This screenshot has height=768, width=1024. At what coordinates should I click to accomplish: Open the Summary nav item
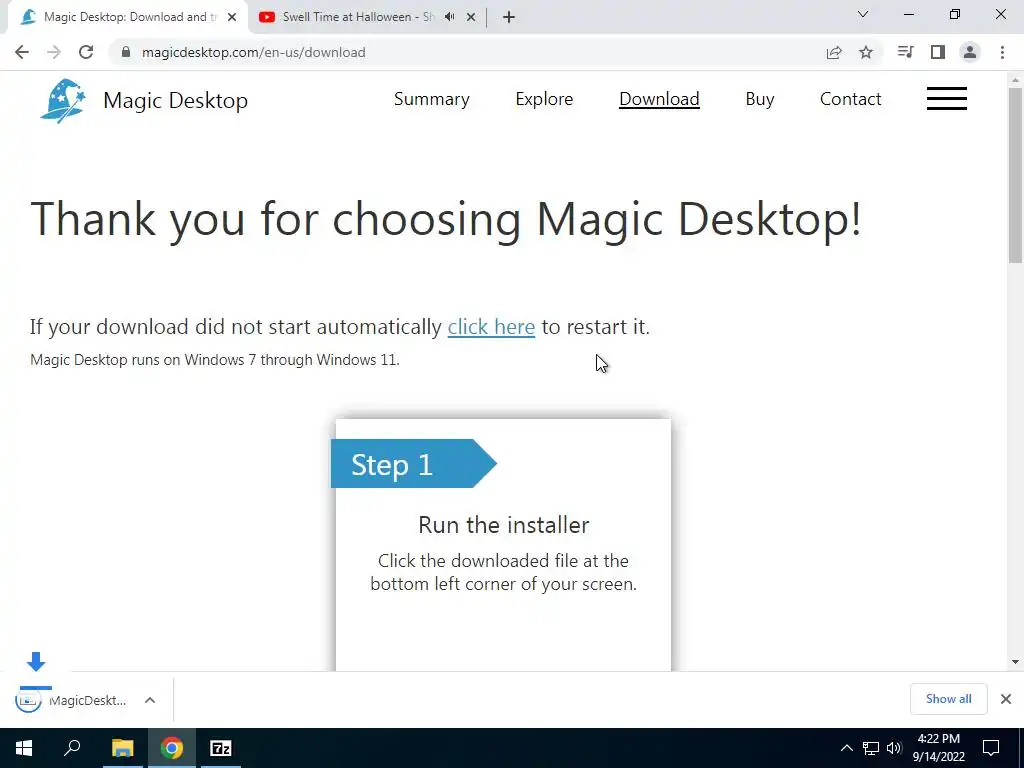click(x=432, y=99)
